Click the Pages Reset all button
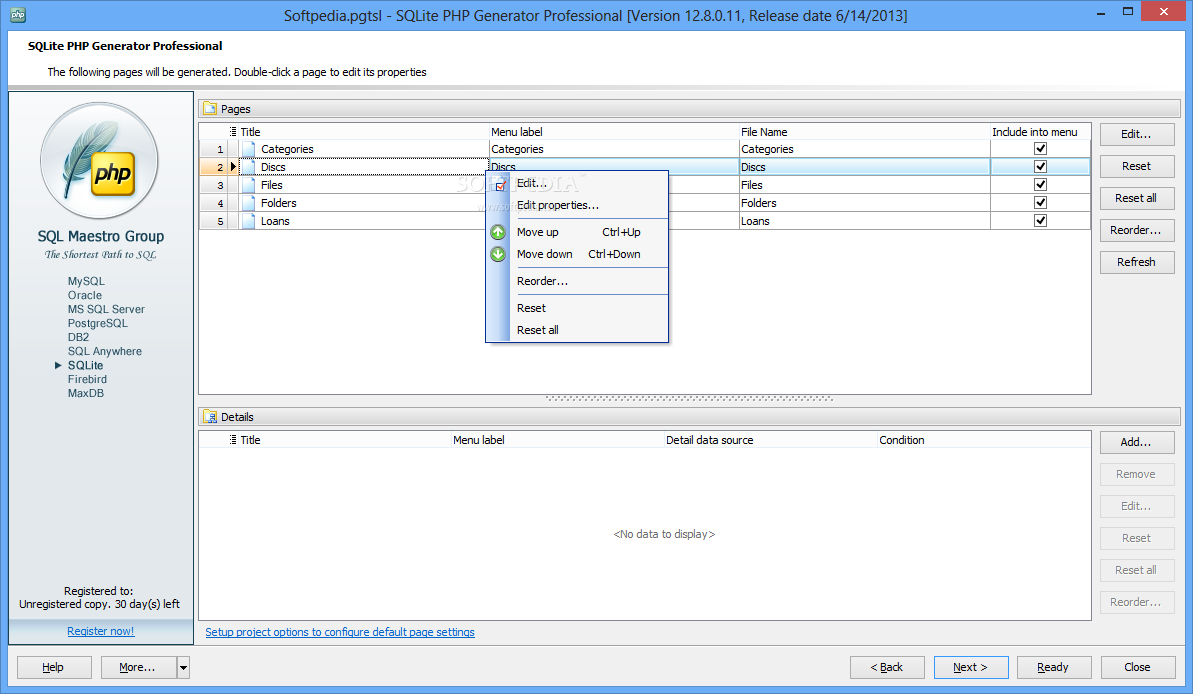The height and width of the screenshot is (694, 1193). coord(1137,198)
